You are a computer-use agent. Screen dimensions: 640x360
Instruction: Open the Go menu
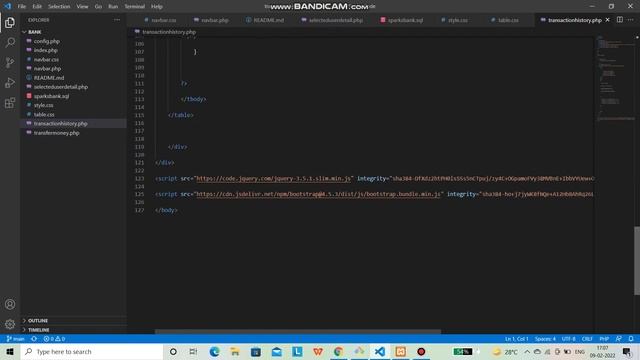(98, 7)
